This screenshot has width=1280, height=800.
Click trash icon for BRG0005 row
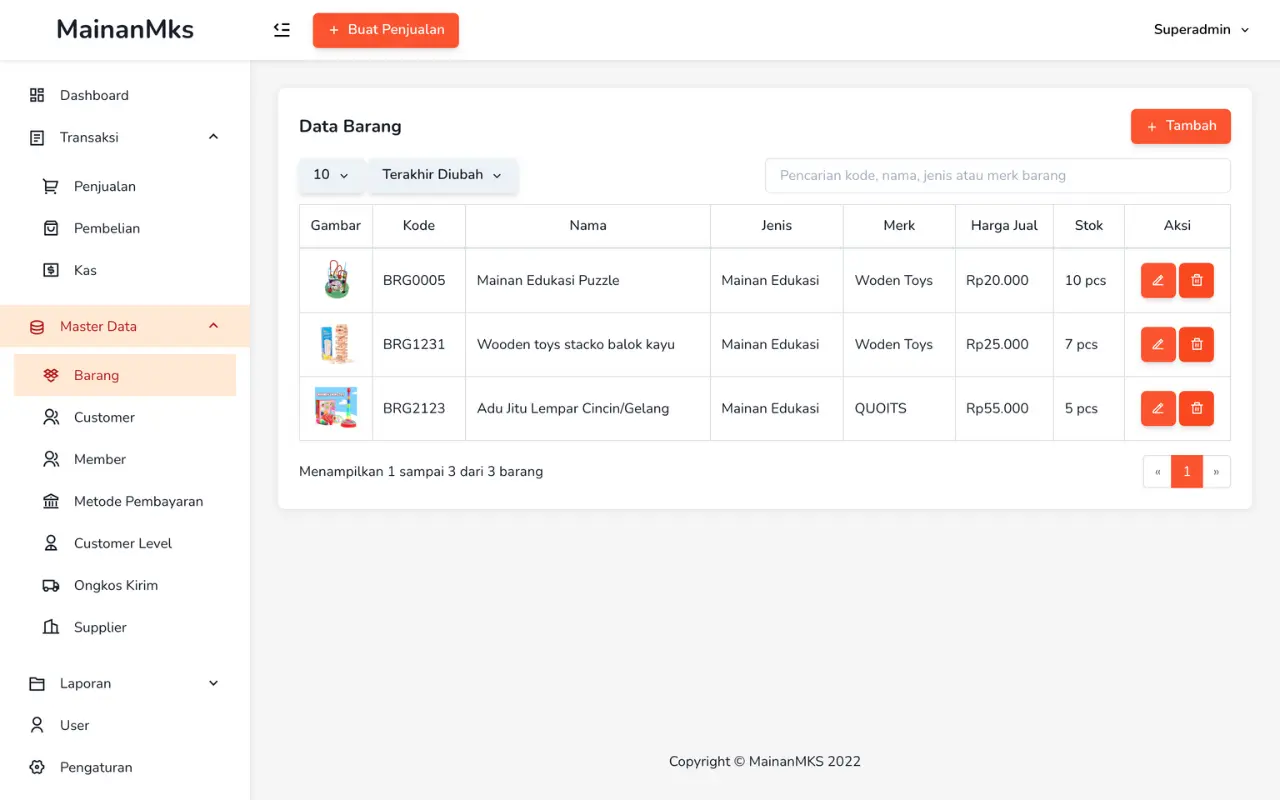coord(1196,281)
